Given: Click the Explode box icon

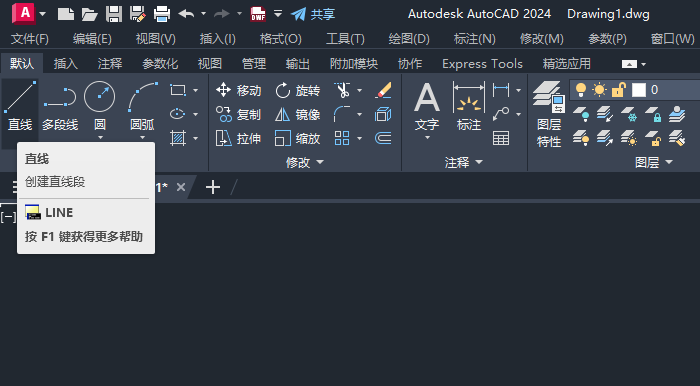Looking at the screenshot, I should pos(383,114).
